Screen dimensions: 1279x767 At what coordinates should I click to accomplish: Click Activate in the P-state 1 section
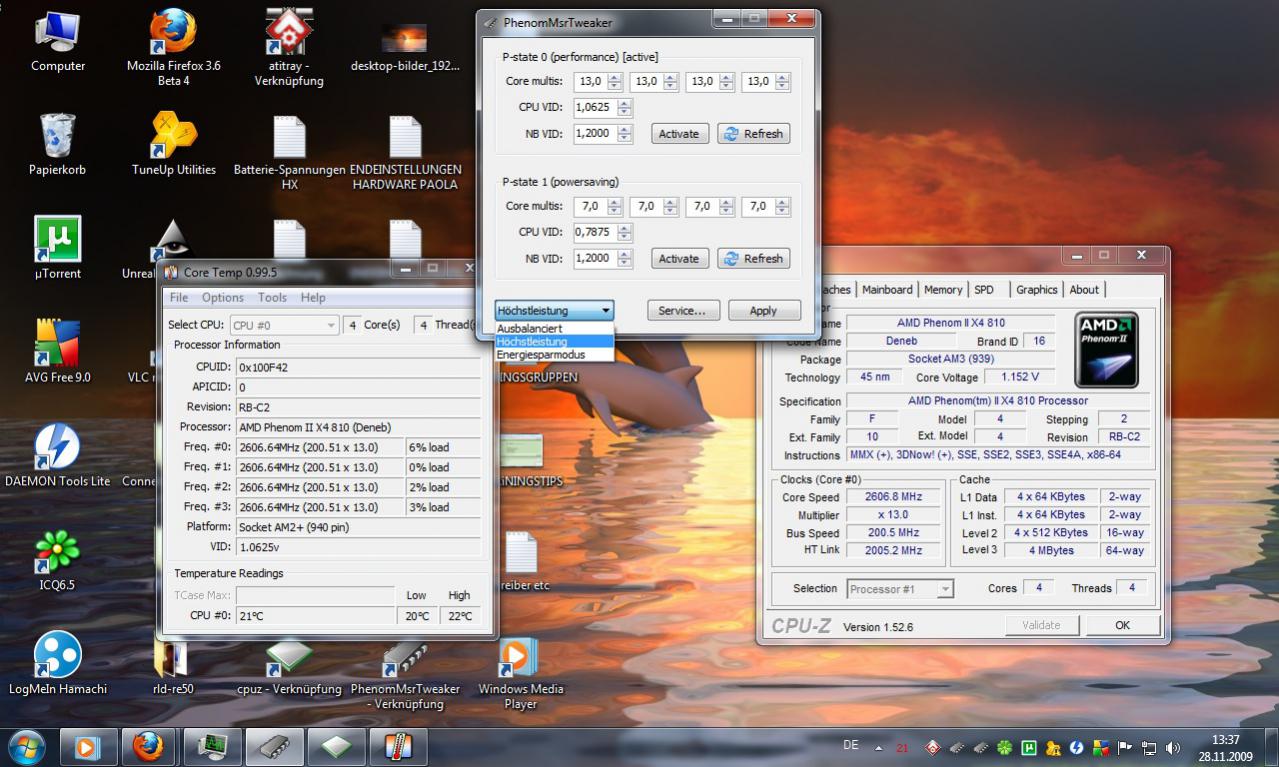coord(679,258)
